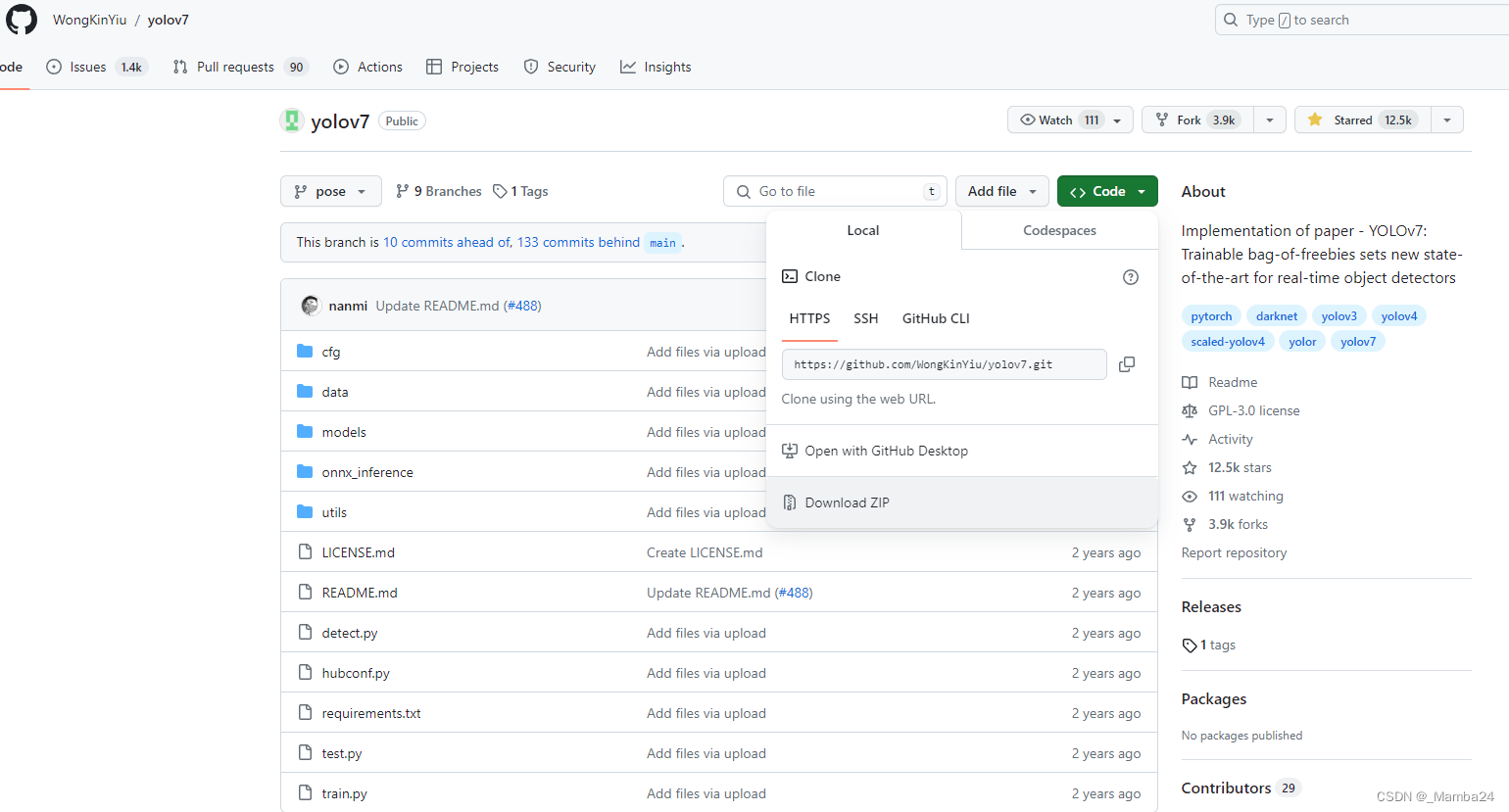
Task: Expand the Fork options dropdown arrow
Action: coord(1270,119)
